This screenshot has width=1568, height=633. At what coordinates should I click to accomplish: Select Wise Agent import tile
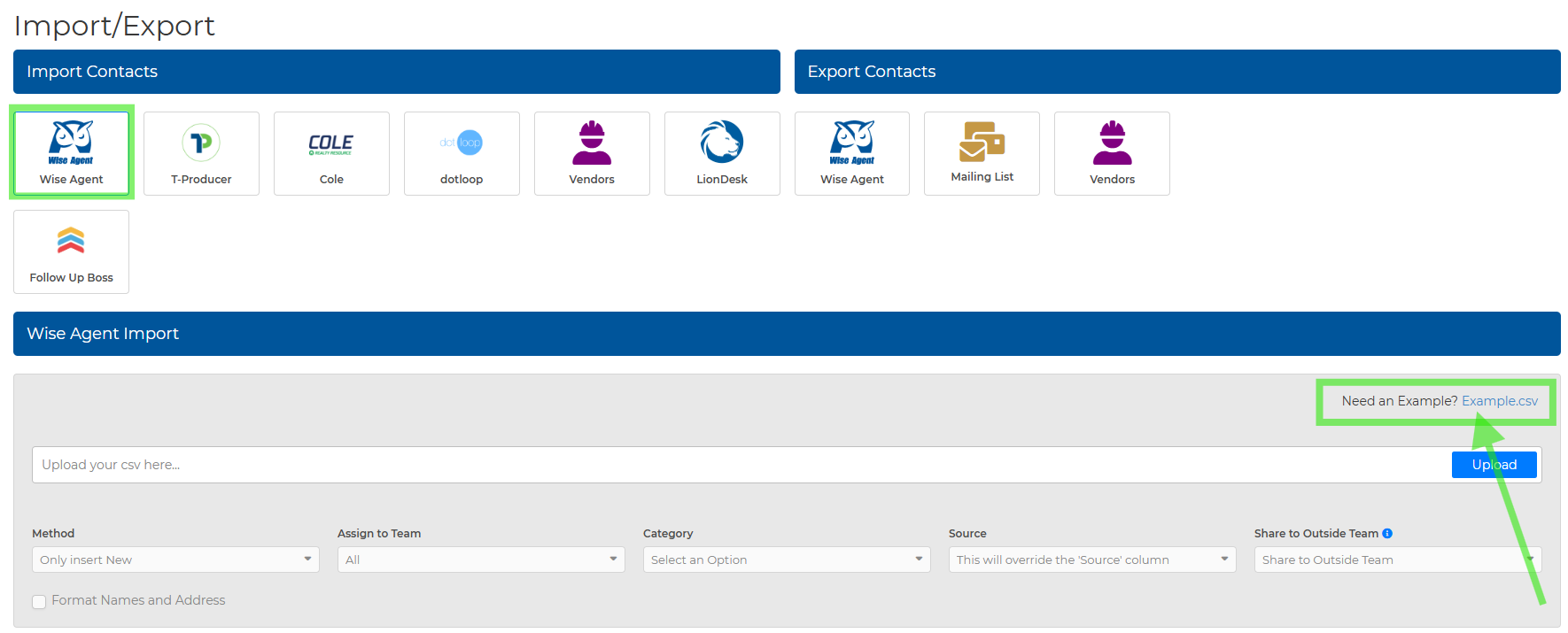pos(71,153)
